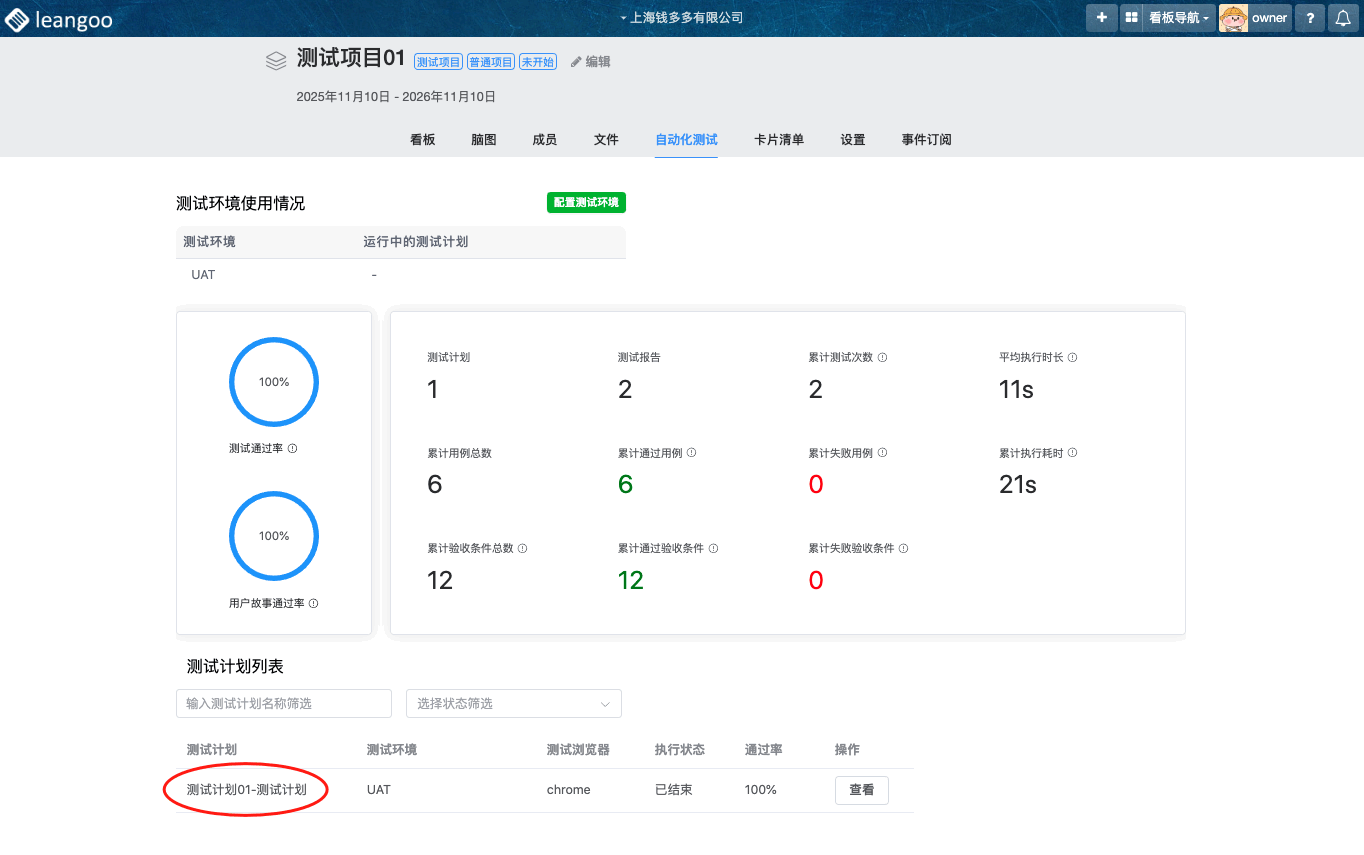
Task: Click the 输入测试计划名称筛选 input field
Action: point(283,704)
